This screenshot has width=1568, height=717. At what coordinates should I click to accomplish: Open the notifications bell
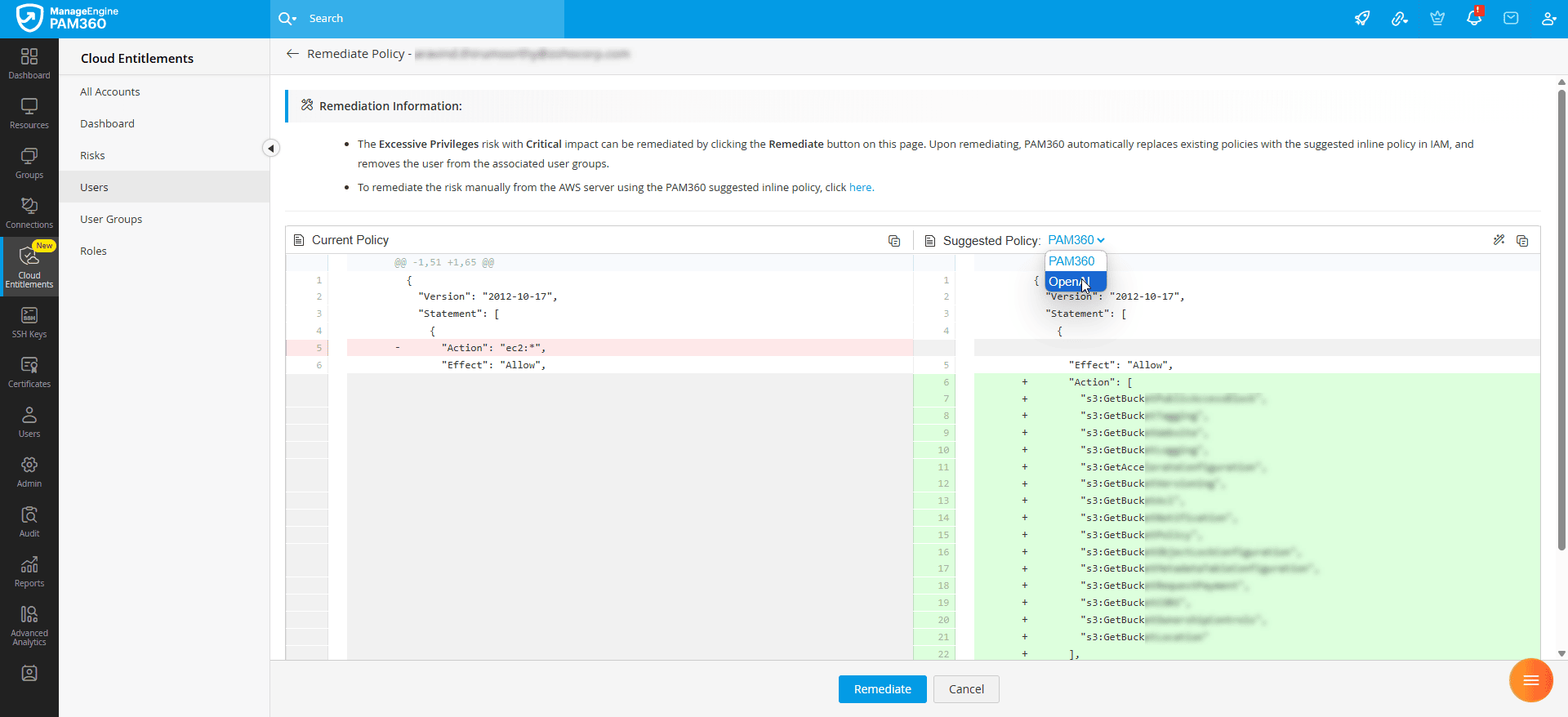coord(1474,18)
